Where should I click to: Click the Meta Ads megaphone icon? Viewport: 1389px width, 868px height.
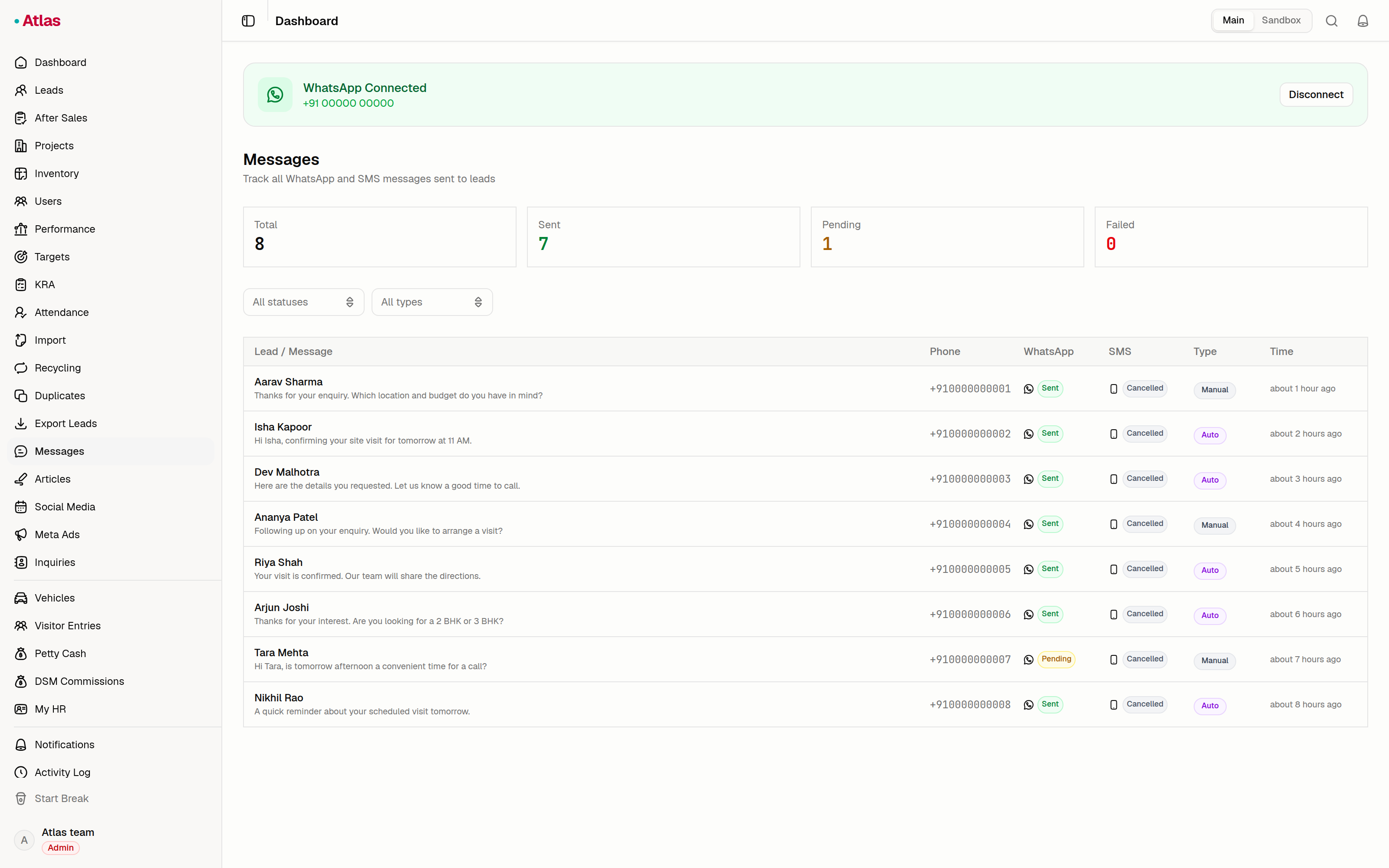coord(21,534)
